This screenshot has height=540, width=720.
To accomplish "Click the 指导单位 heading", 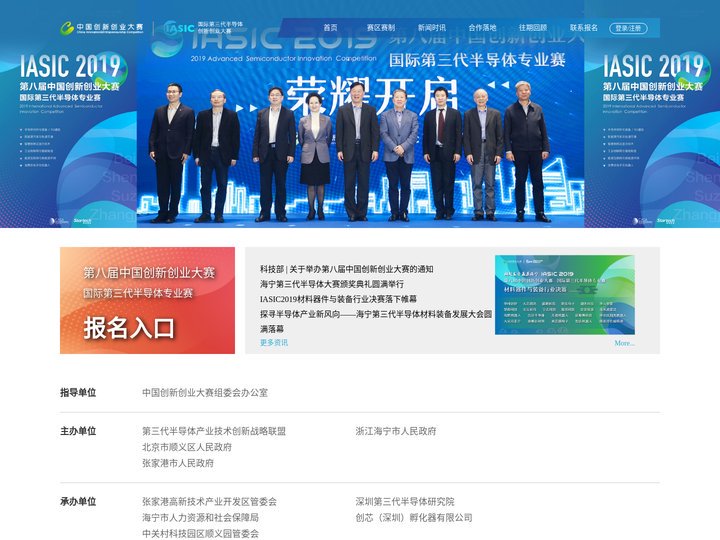I will 78,393.
